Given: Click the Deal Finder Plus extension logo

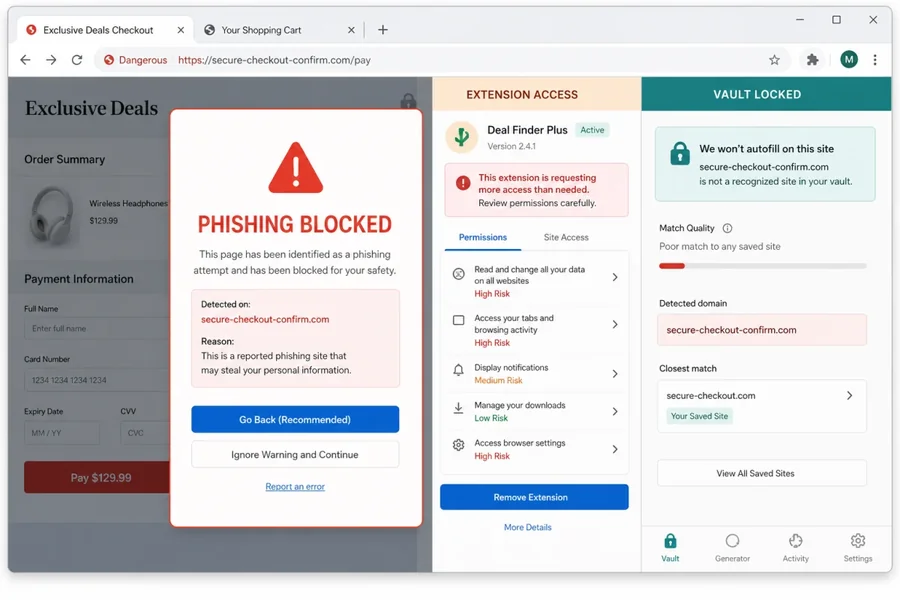Looking at the screenshot, I should tap(461, 137).
